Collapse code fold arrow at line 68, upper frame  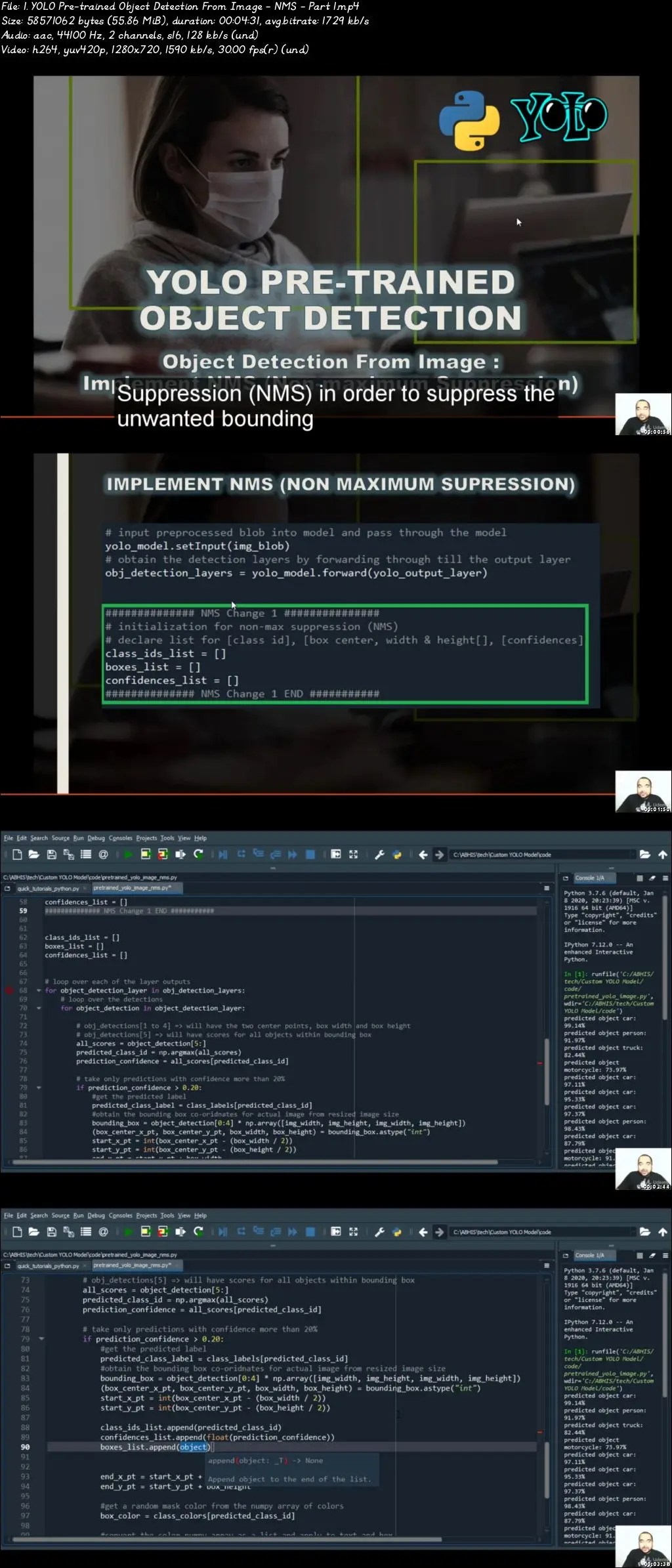coord(39,990)
